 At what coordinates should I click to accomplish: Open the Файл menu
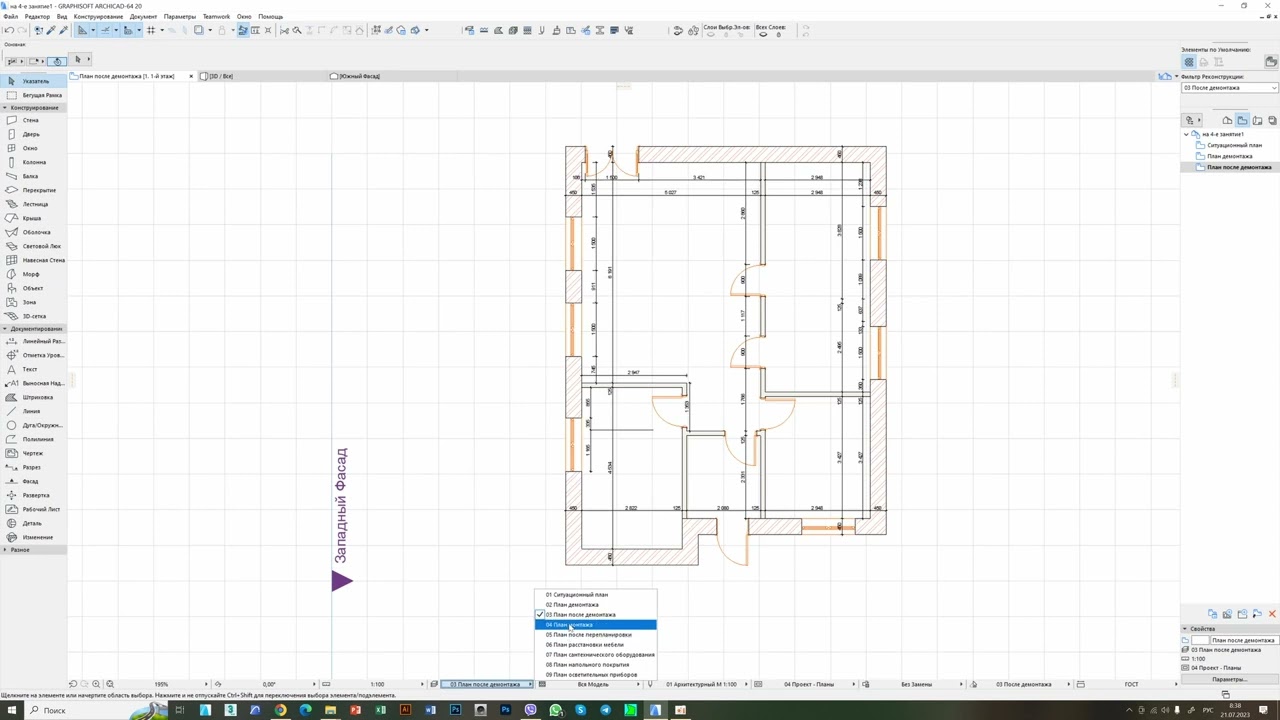pos(10,17)
